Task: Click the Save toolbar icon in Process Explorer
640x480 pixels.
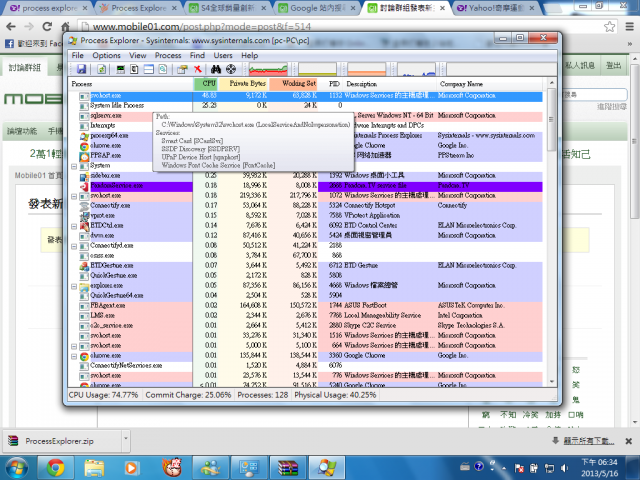Action: (x=82, y=69)
